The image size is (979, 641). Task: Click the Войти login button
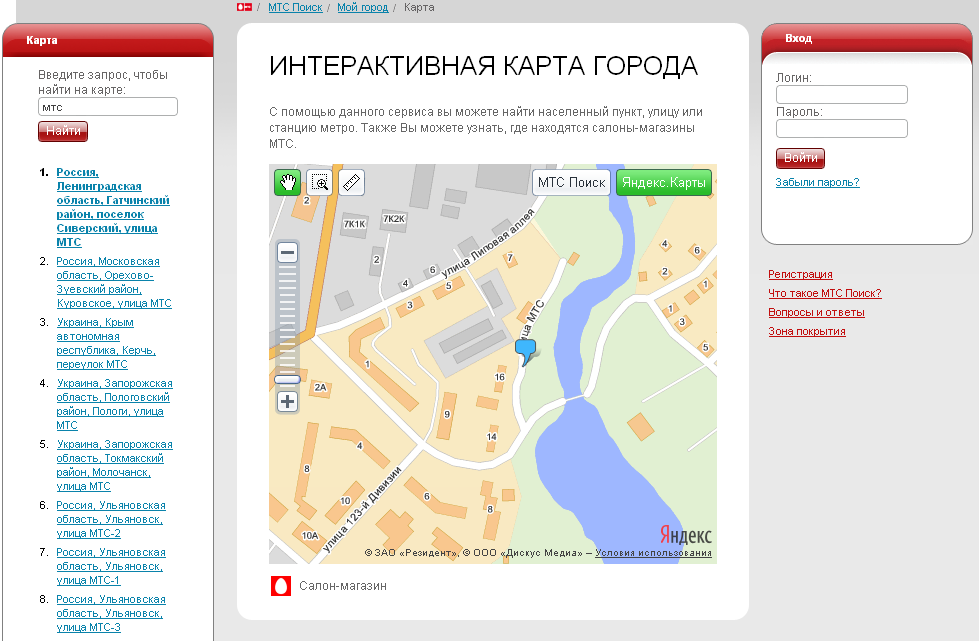[800, 158]
